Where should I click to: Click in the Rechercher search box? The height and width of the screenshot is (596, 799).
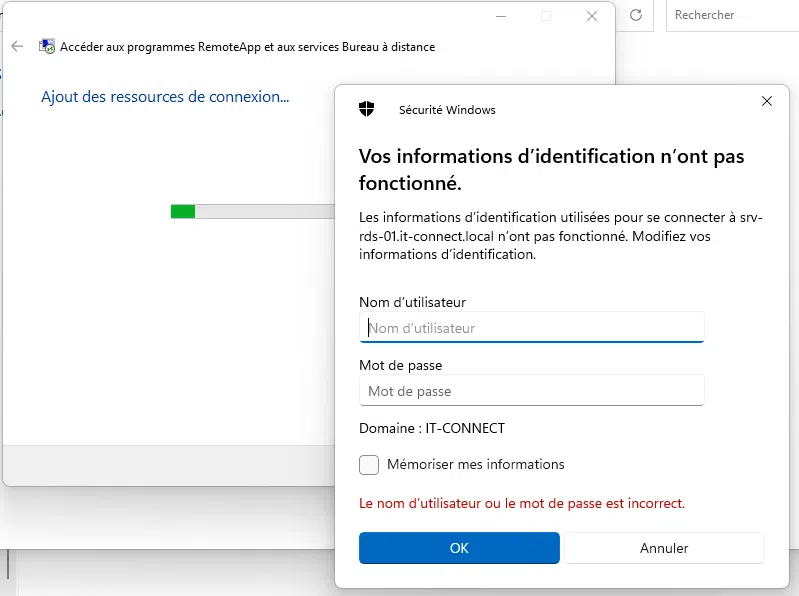point(731,16)
